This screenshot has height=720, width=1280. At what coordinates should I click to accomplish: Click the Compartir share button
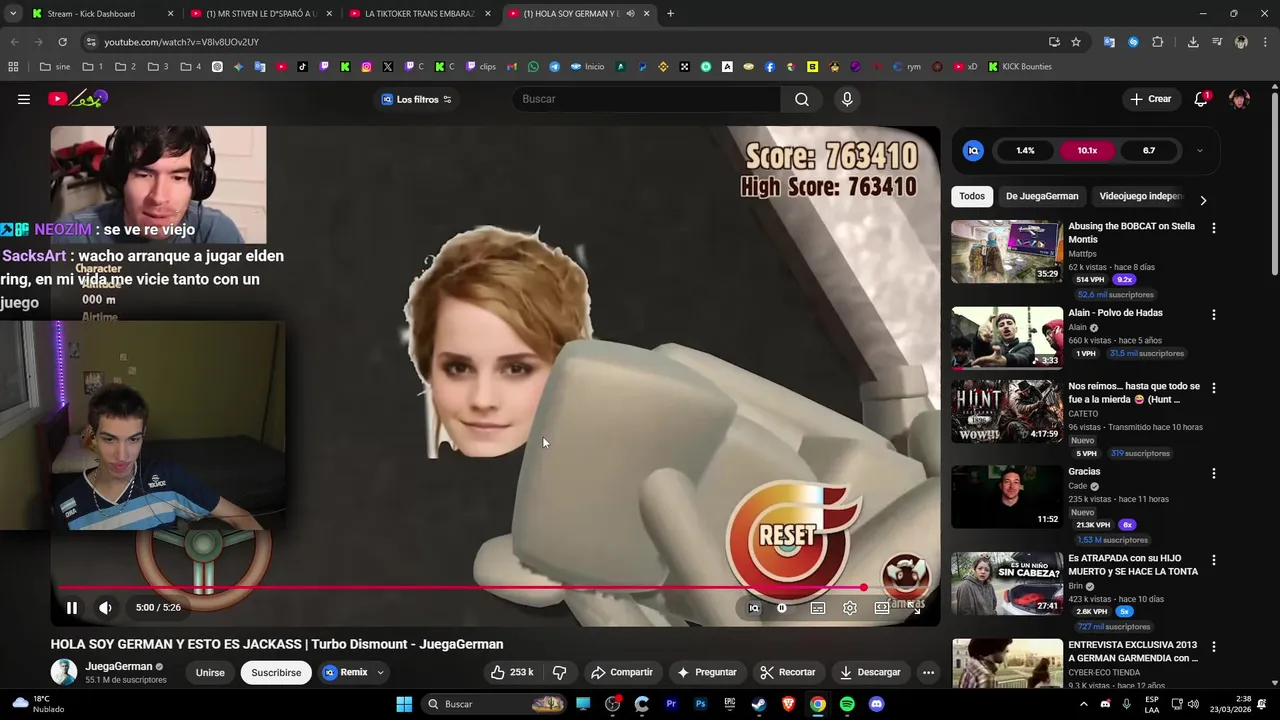coord(621,672)
